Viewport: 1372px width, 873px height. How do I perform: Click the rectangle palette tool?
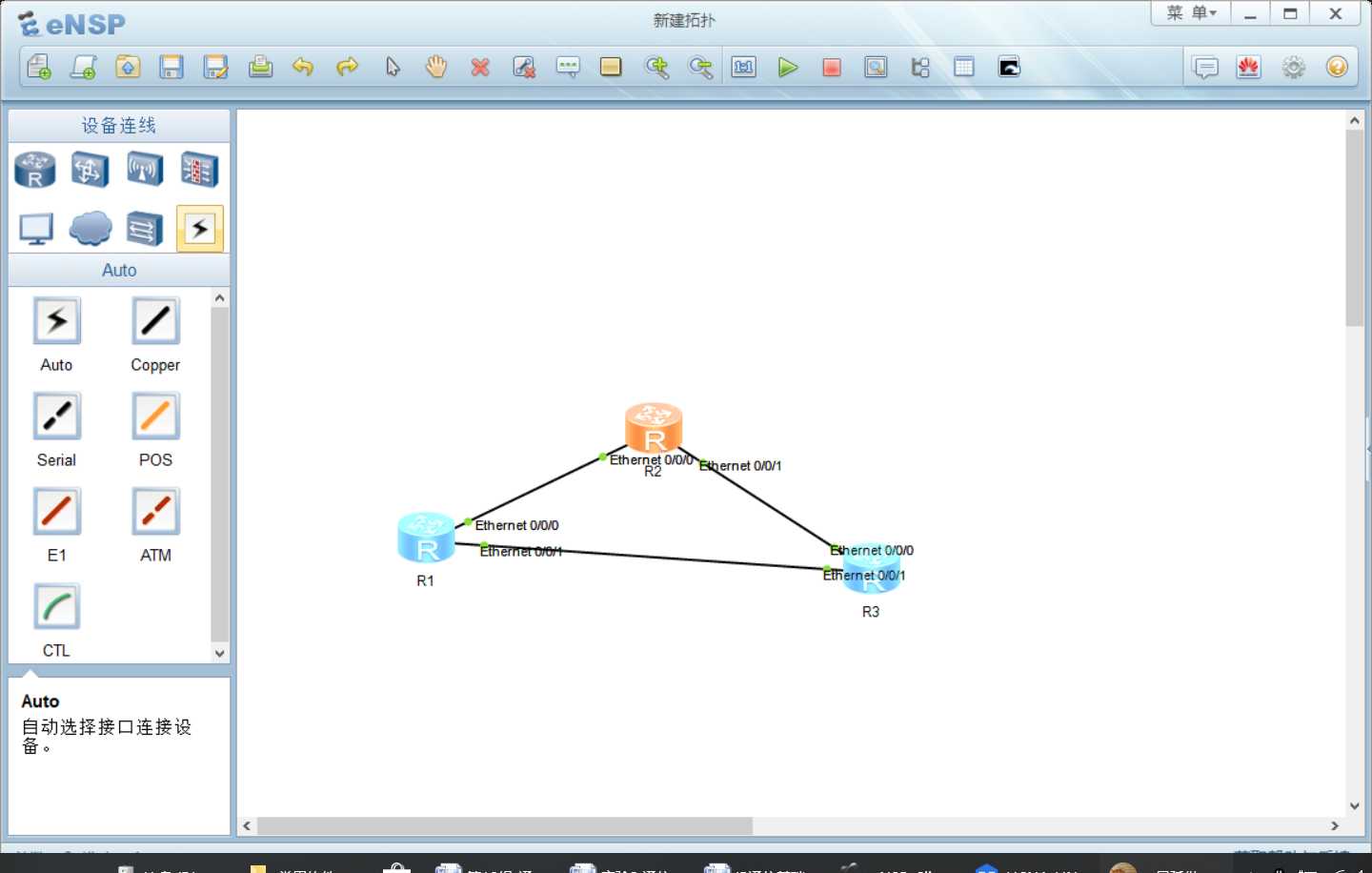[x=611, y=67]
